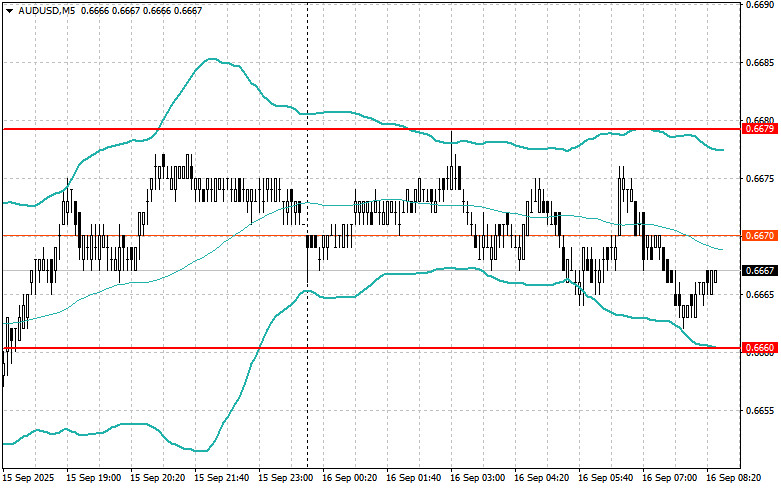781x489 pixels.
Task: Click the 16 Sep 04:20 time label
Action: coord(541,478)
